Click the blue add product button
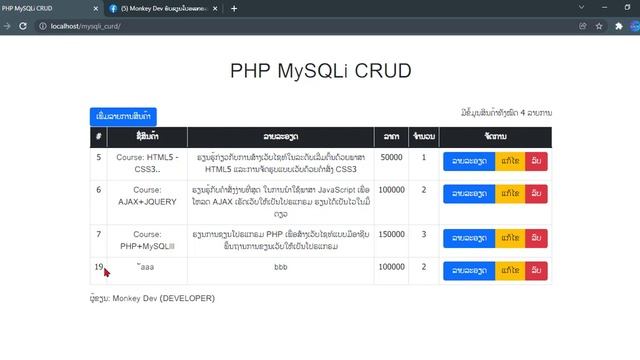Image resolution: width=640 pixels, height=360 pixels. click(x=123, y=116)
